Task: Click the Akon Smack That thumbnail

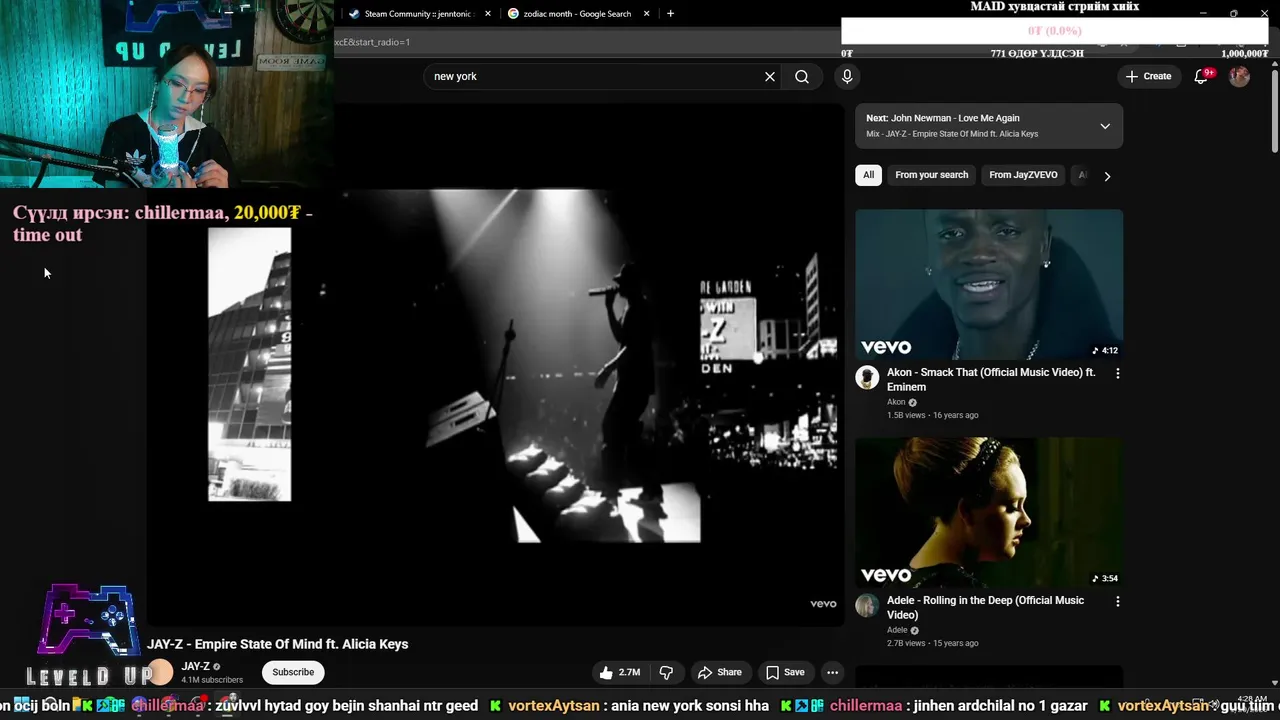Action: [989, 284]
